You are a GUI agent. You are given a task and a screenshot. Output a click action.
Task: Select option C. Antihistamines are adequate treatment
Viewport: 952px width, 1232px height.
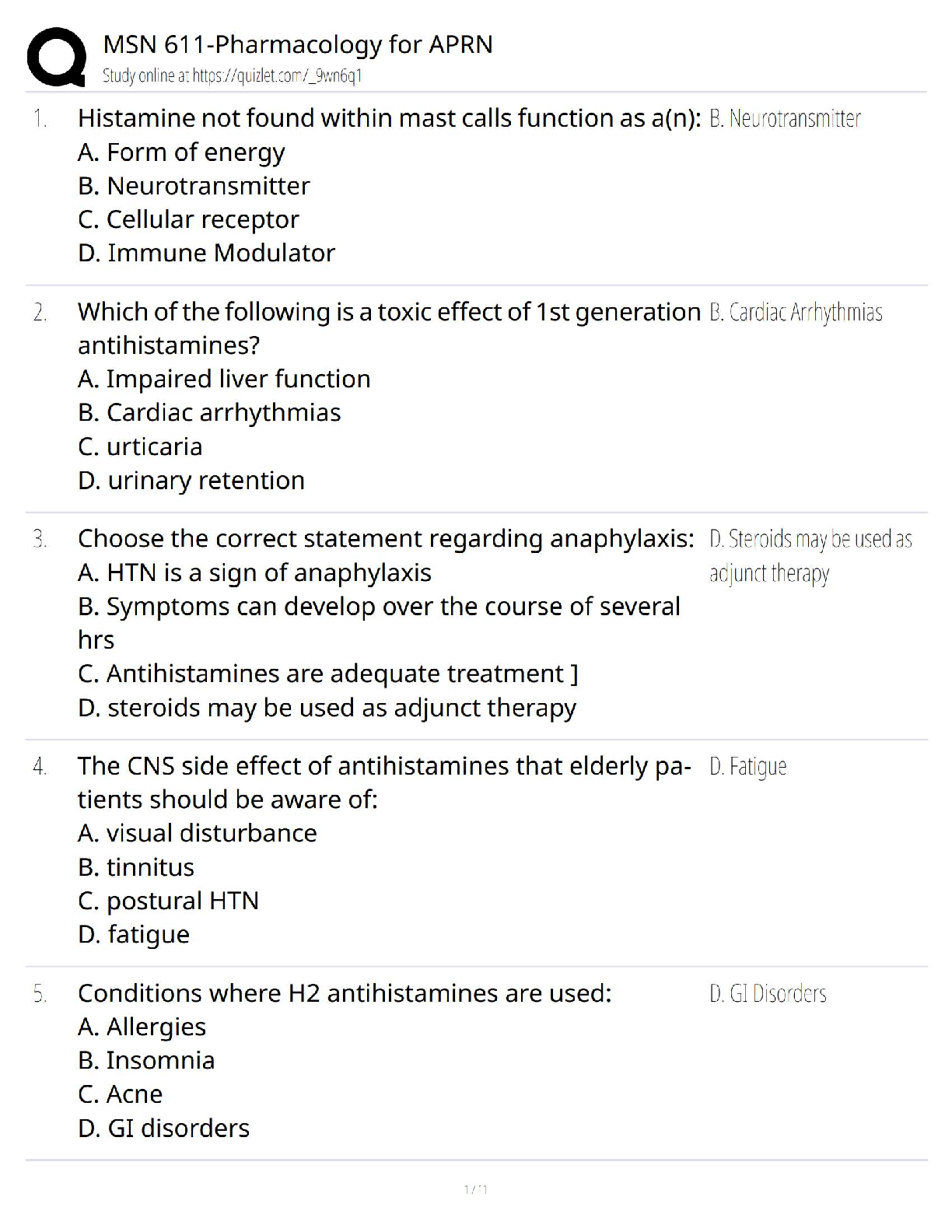click(327, 674)
